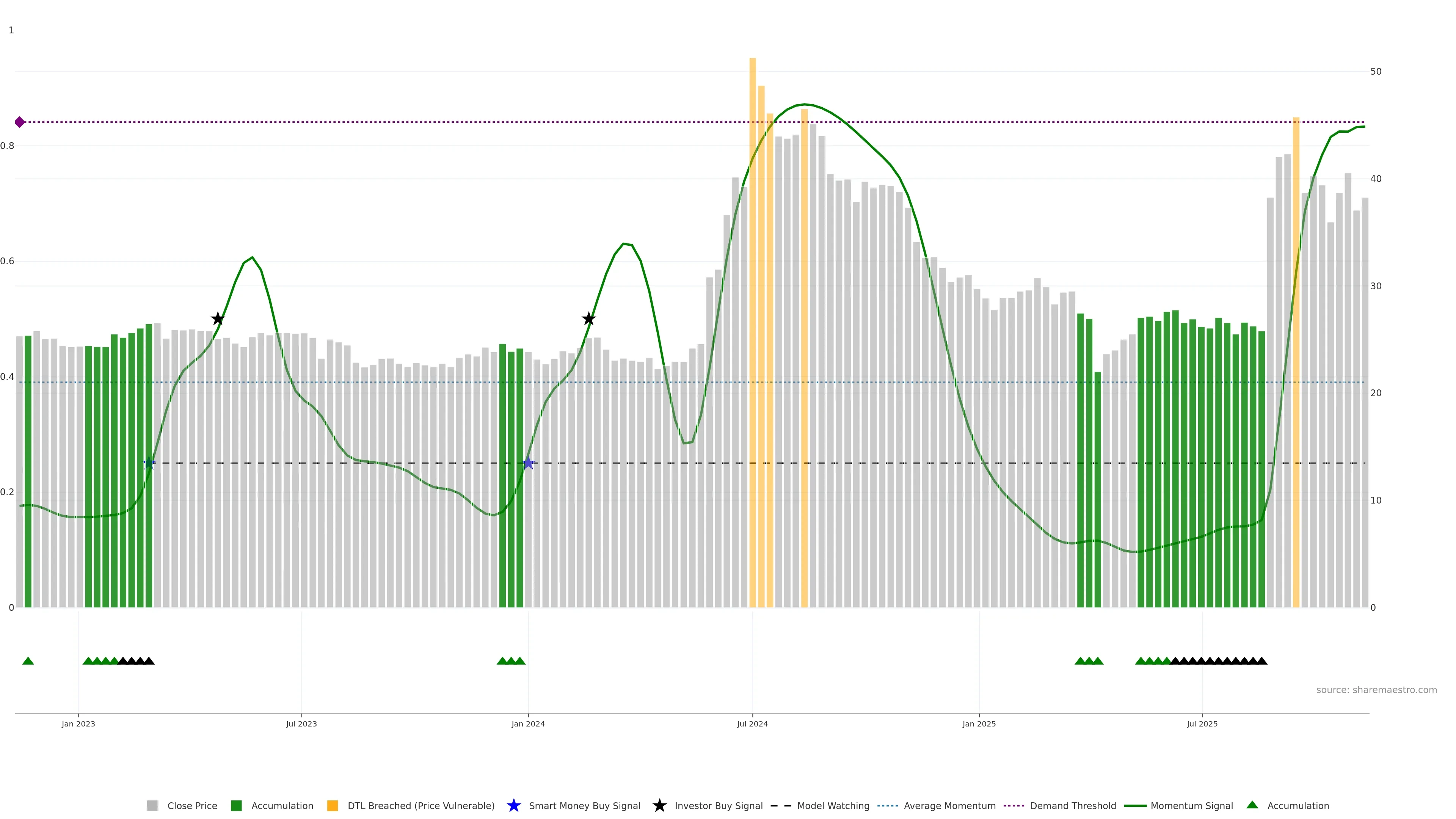Click the blue star at Jan 2024
The height and width of the screenshot is (819, 1456).
[x=528, y=463]
